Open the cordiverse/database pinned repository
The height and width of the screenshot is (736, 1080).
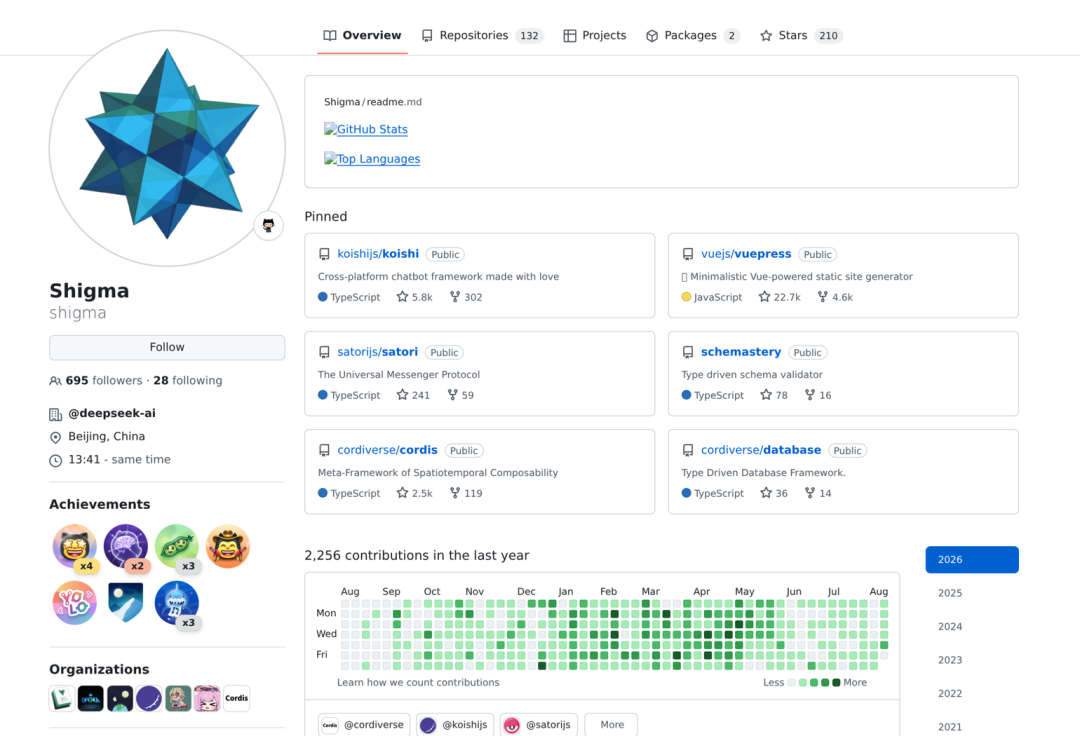click(x=760, y=450)
